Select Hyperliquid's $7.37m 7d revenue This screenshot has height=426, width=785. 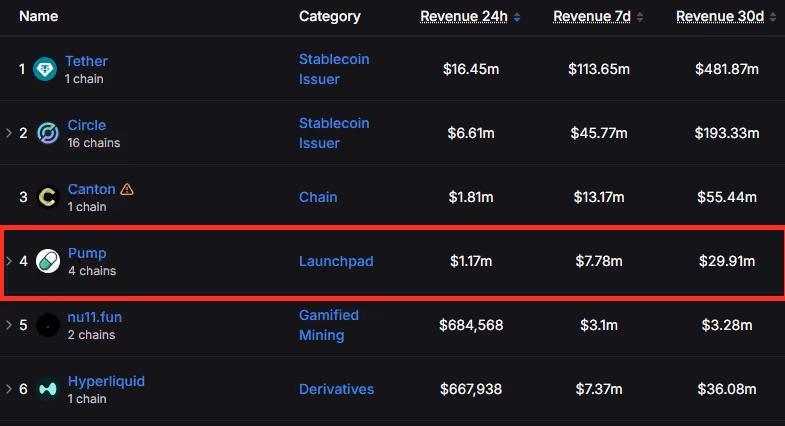[x=599, y=389]
